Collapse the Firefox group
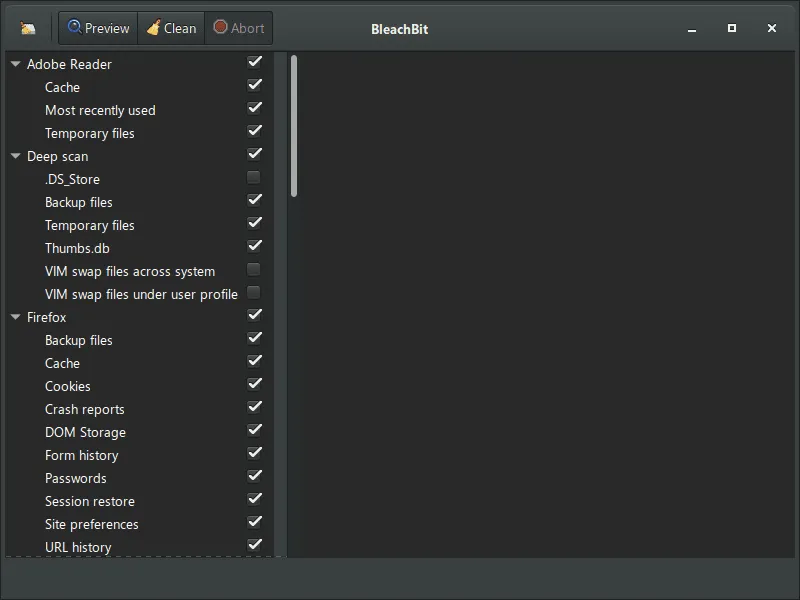Screen dimensions: 800x600 point(16,317)
